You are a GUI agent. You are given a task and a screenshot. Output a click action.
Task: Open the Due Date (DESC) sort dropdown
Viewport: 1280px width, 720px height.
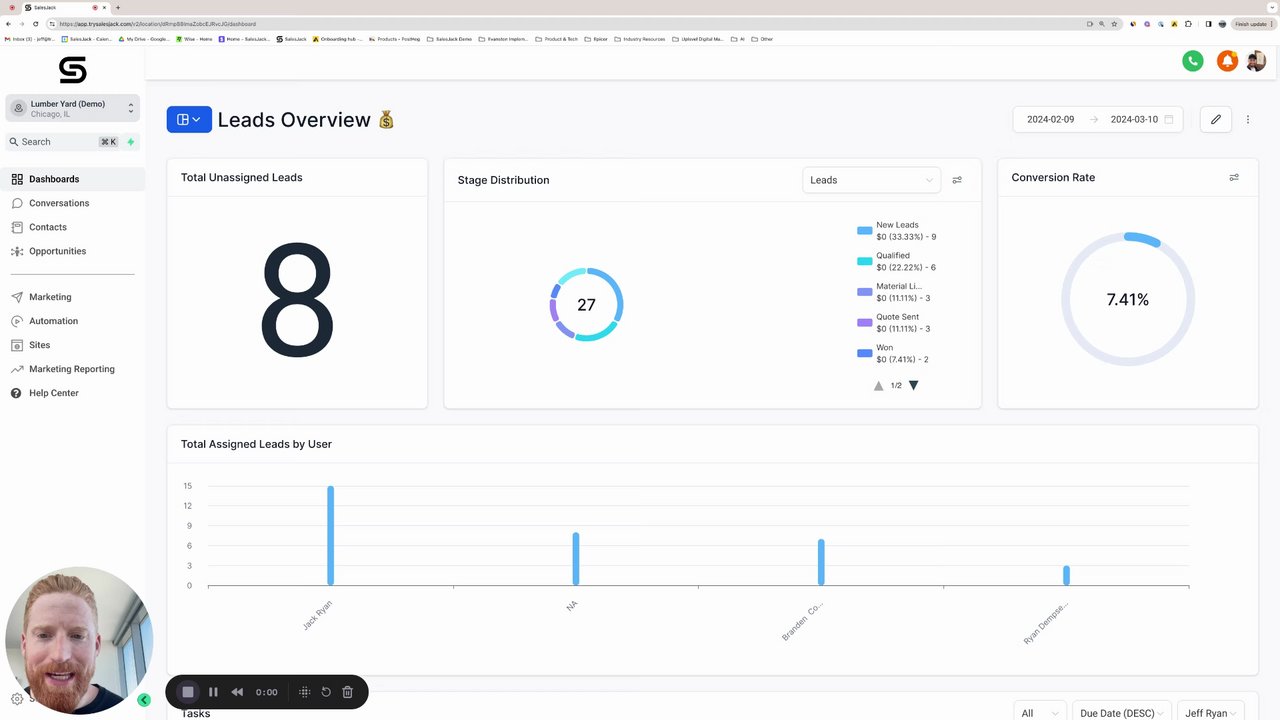pos(1123,712)
